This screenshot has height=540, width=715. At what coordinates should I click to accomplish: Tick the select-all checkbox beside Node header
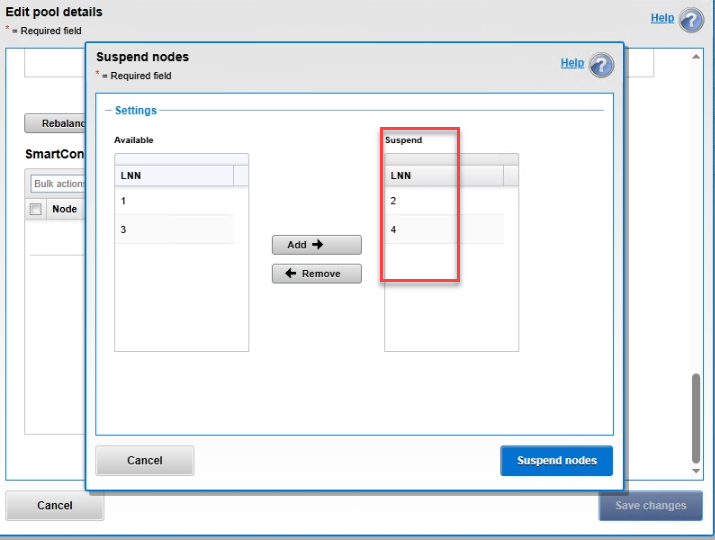[36, 209]
